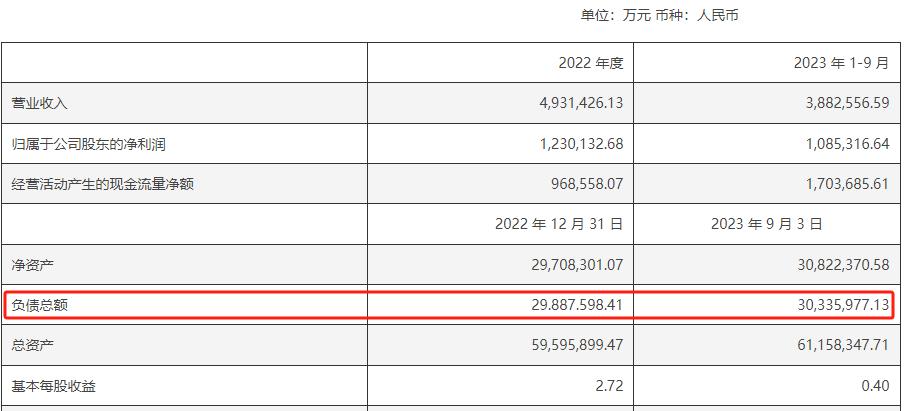This screenshot has height=411, width=905.
Task: Click the 归属于公司股东的净利润 label
Action: 88,144
